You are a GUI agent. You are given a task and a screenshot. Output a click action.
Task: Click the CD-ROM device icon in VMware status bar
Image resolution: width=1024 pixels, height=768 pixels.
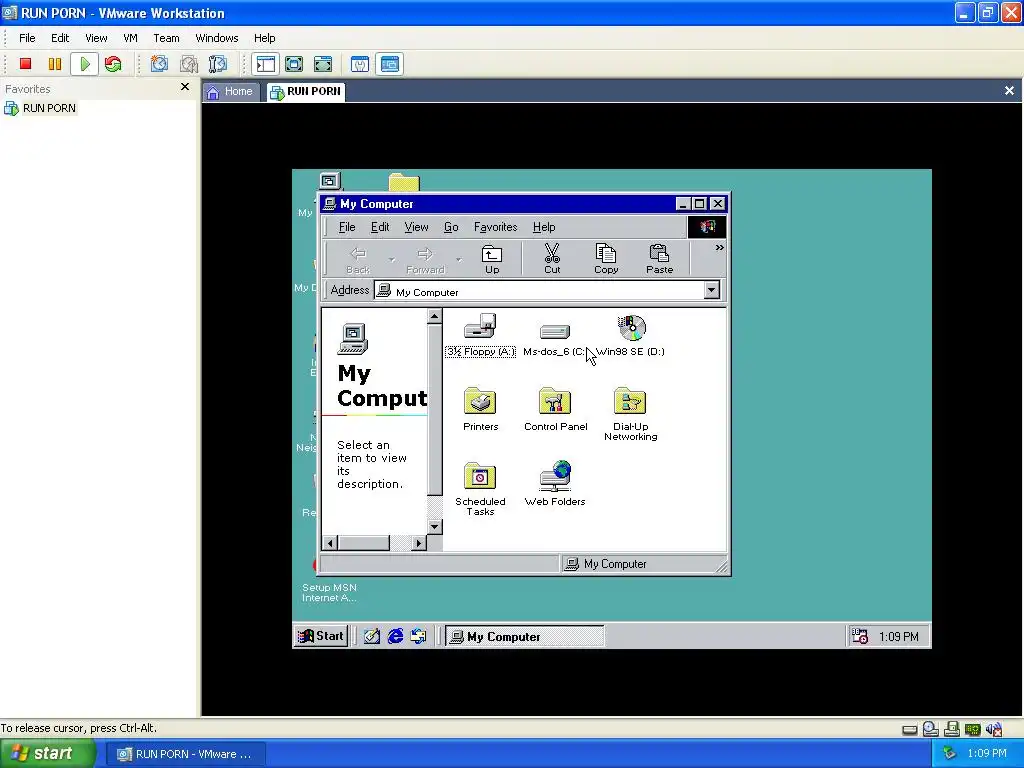[931, 729]
